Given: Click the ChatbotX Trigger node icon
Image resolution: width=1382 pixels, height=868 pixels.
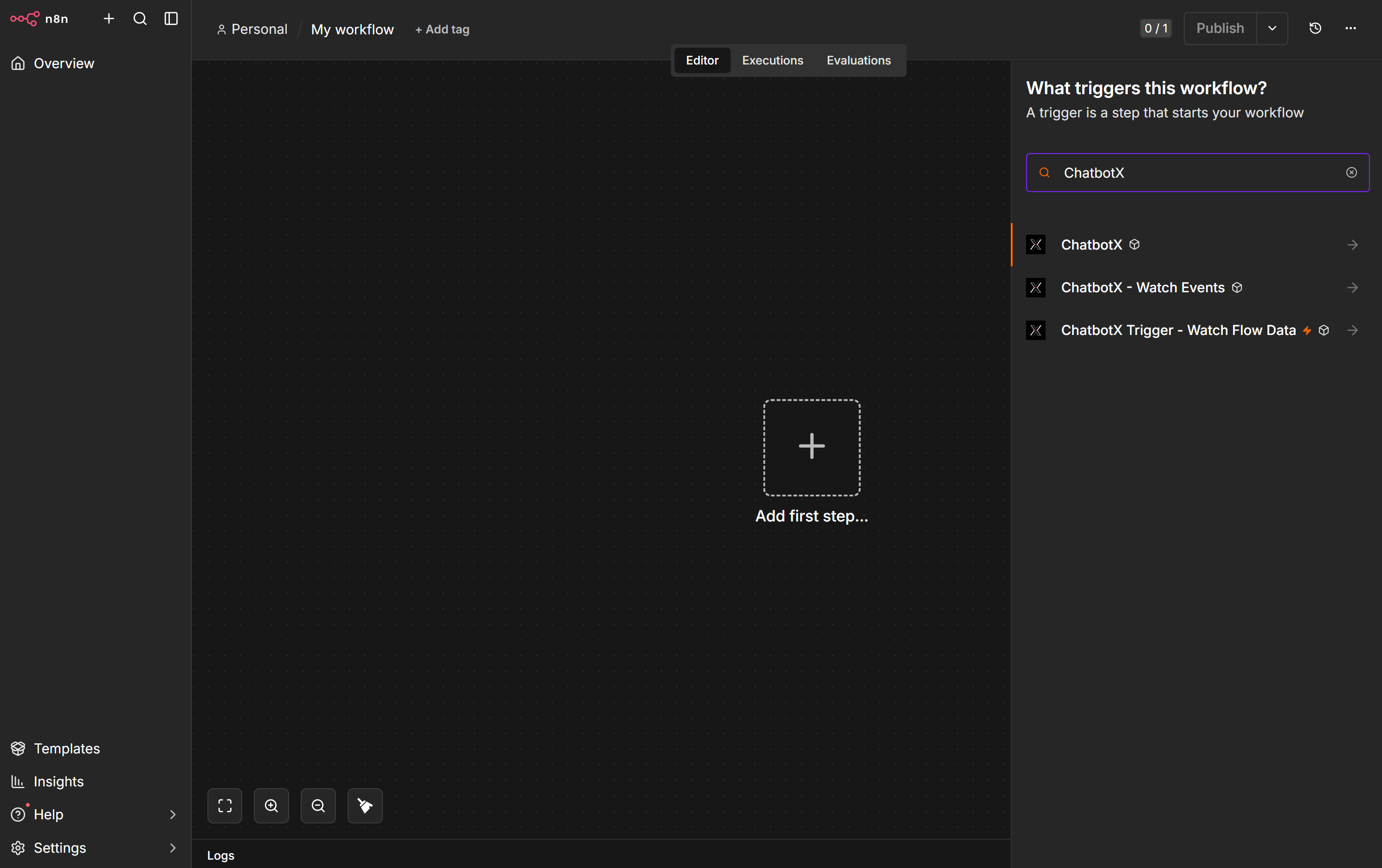Looking at the screenshot, I should coord(1036,330).
